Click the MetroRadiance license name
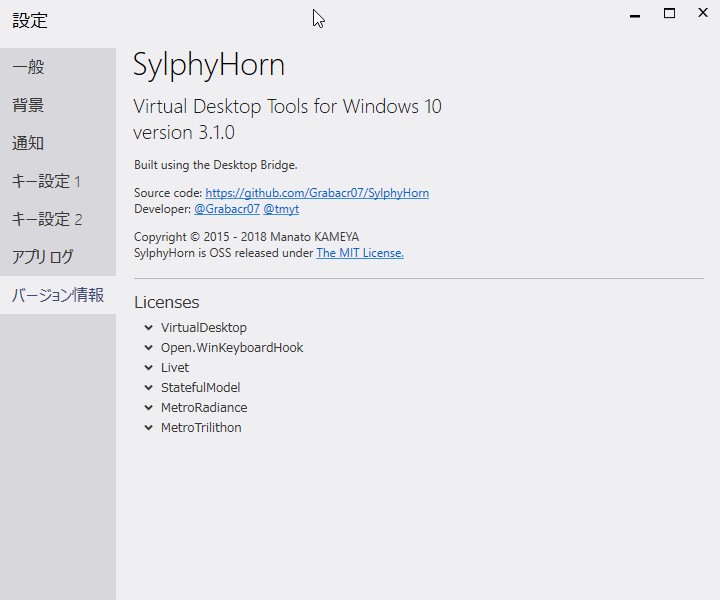This screenshot has height=600, width=720. tap(204, 408)
